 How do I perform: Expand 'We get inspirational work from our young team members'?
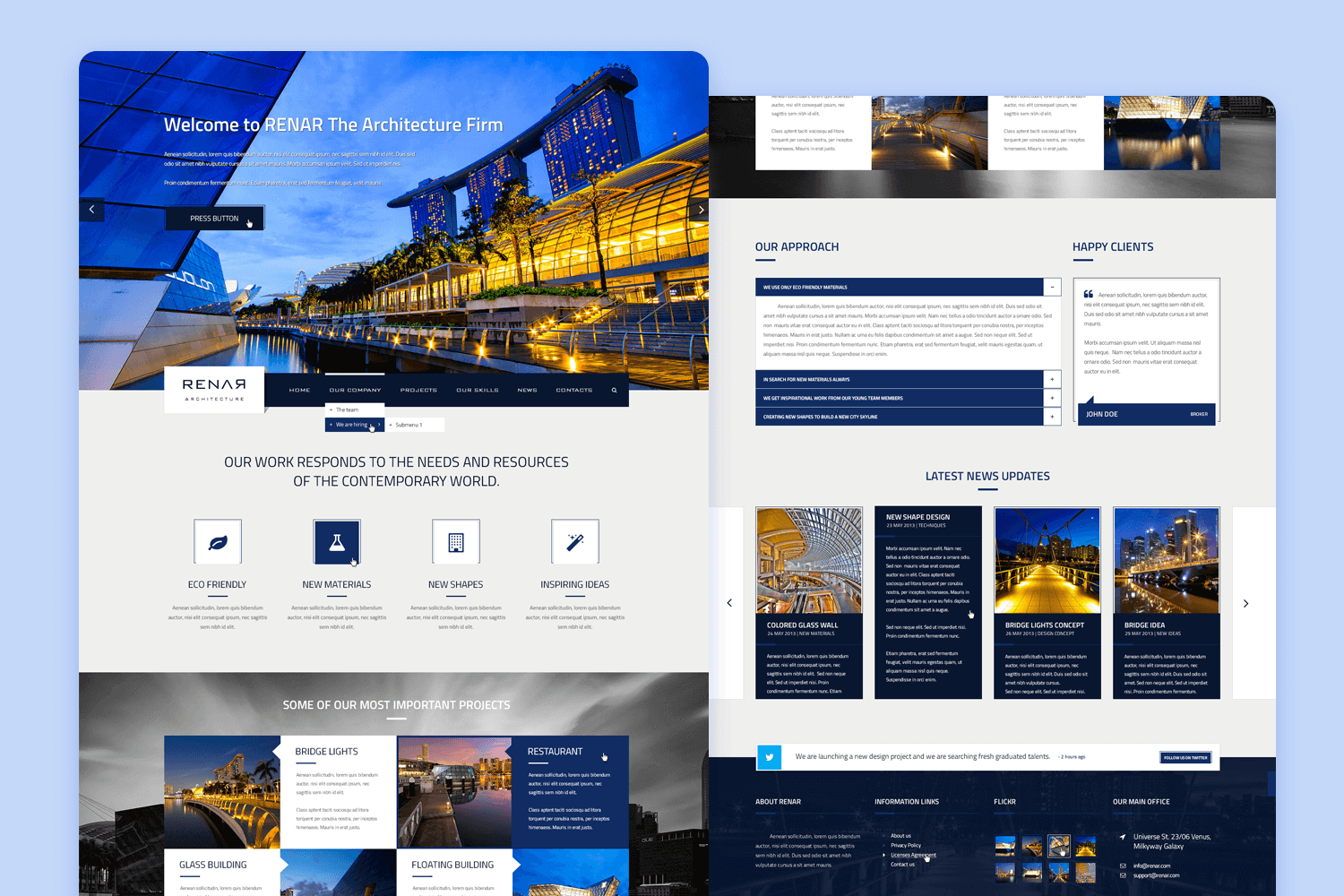pyautogui.click(x=1050, y=398)
